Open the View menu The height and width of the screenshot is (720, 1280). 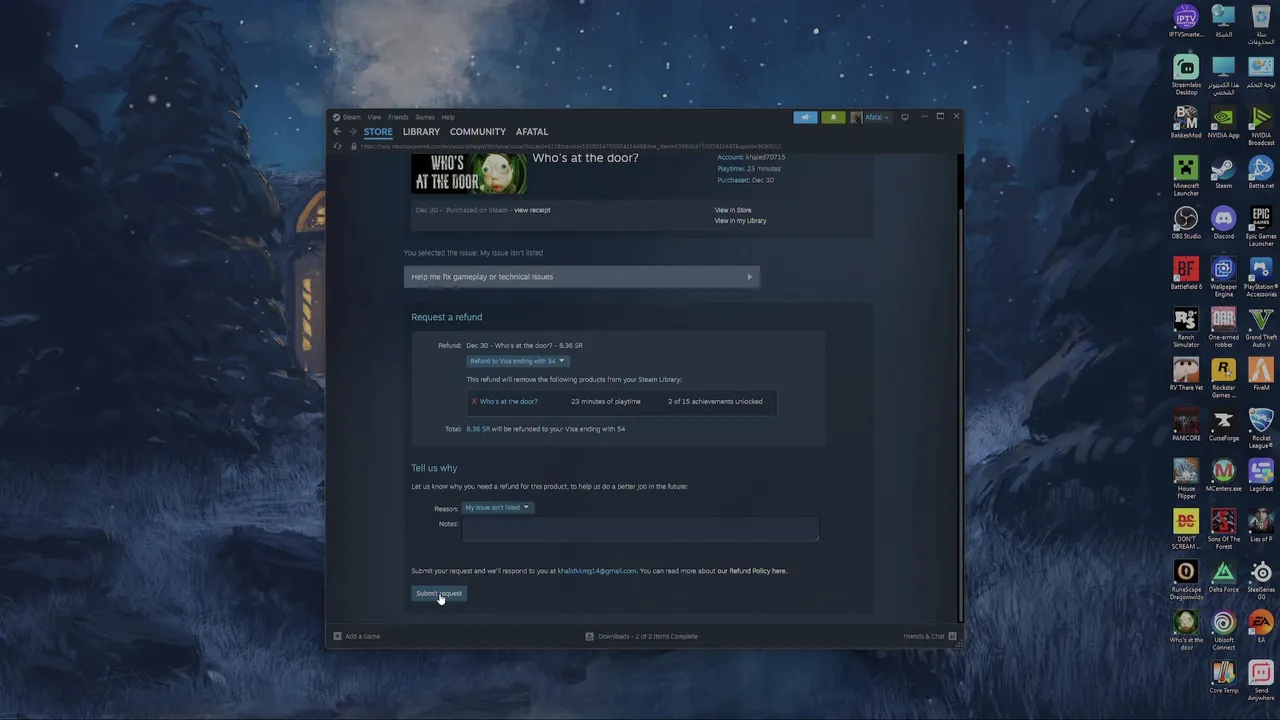[x=374, y=117]
